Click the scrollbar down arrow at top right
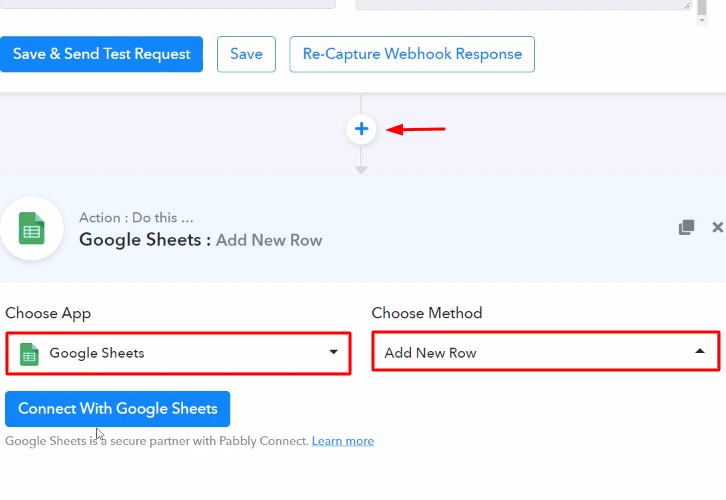Image resolution: width=726 pixels, height=500 pixels. coord(702,20)
